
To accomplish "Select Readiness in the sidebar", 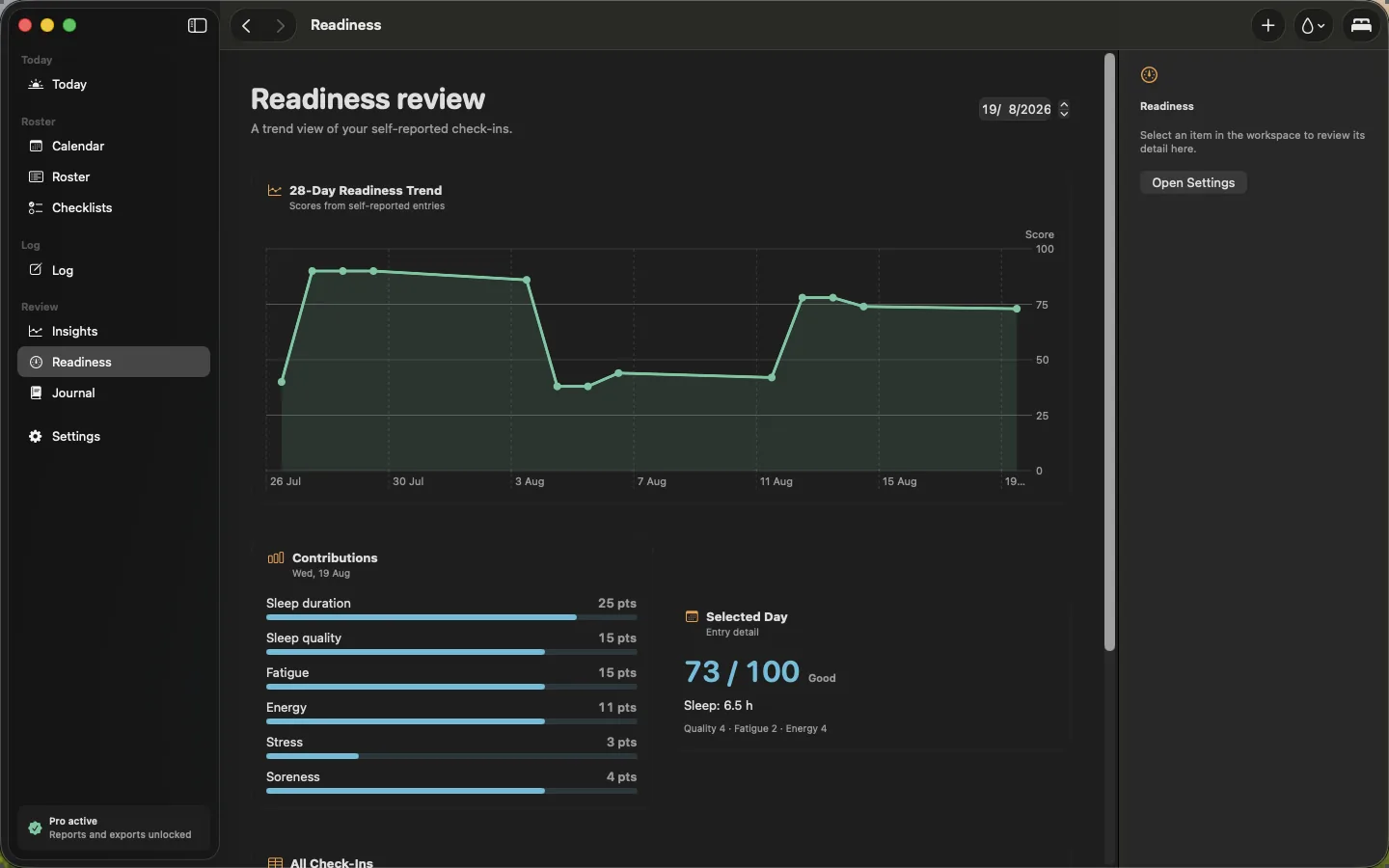I will [x=114, y=363].
